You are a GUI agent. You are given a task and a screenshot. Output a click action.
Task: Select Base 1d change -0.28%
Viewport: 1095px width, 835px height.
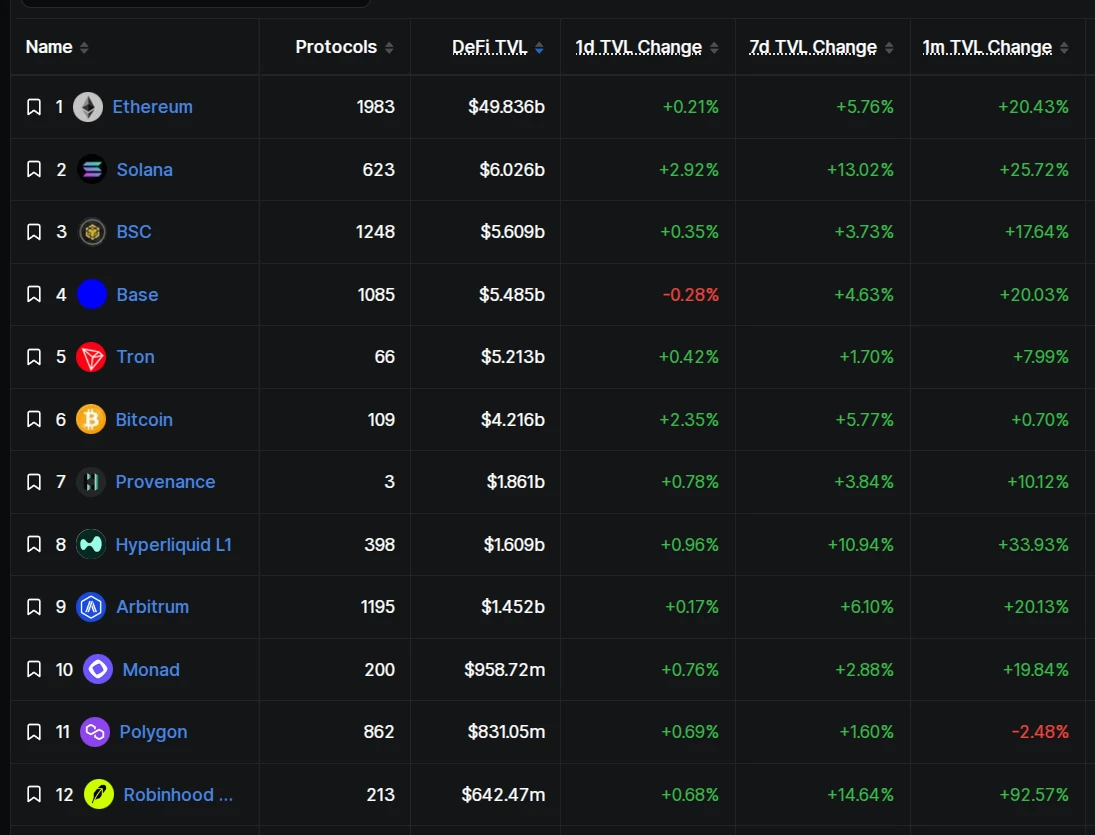coord(691,295)
